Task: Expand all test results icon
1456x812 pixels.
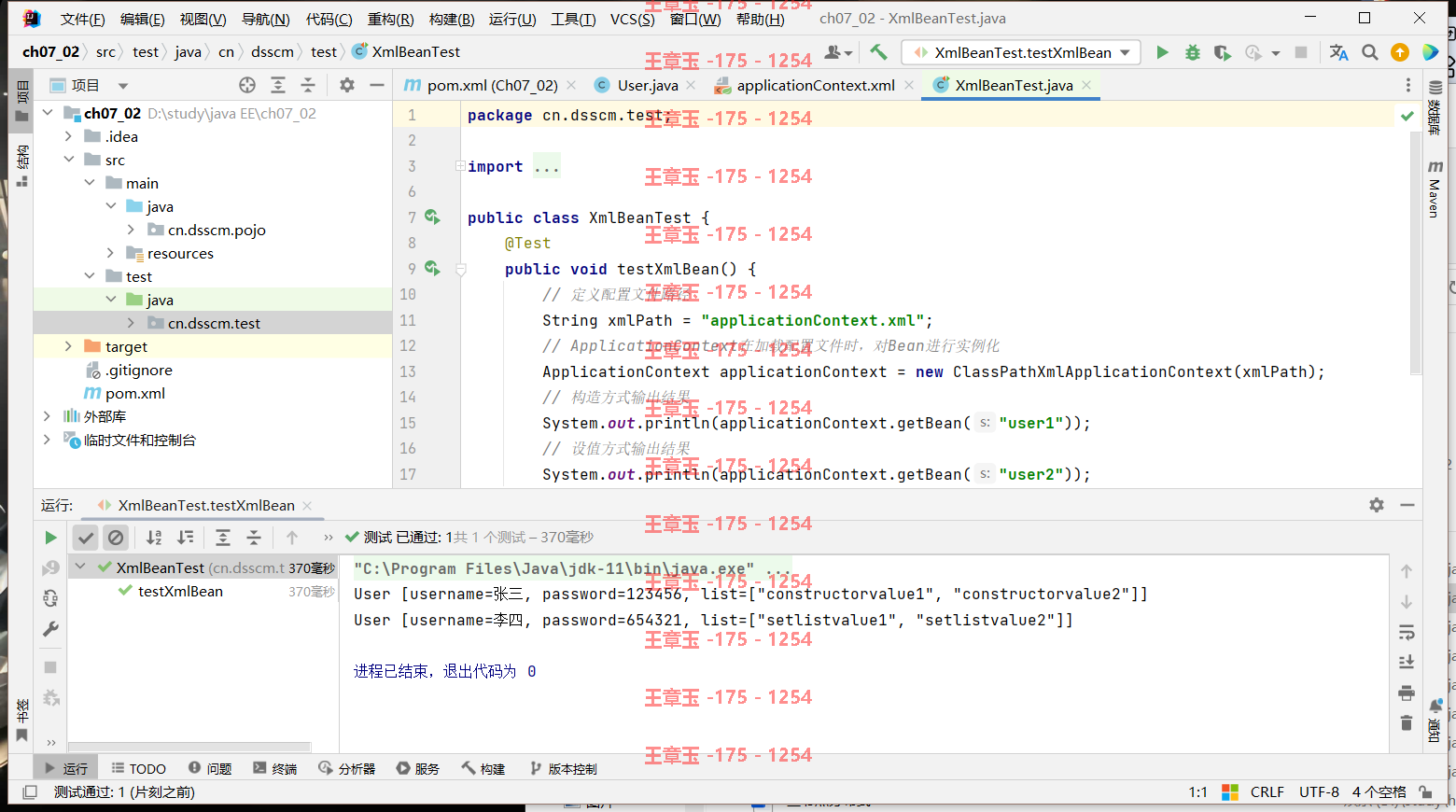Action: point(223,538)
